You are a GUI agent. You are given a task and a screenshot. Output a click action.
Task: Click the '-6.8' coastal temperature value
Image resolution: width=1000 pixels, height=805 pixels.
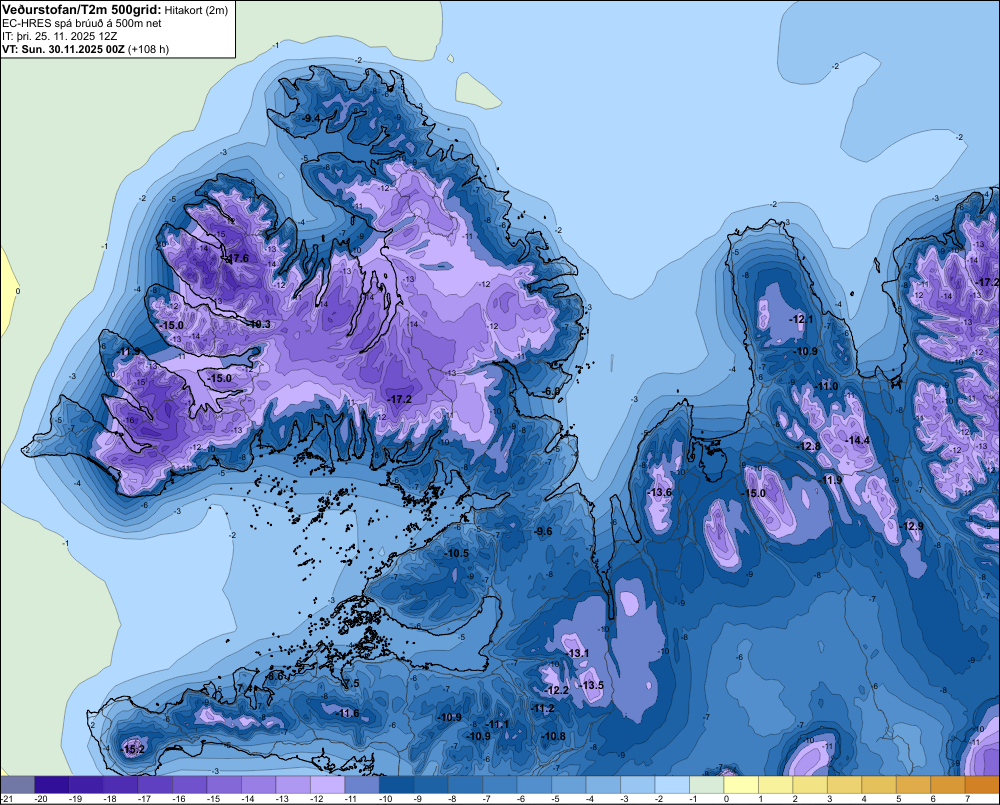tap(552, 392)
